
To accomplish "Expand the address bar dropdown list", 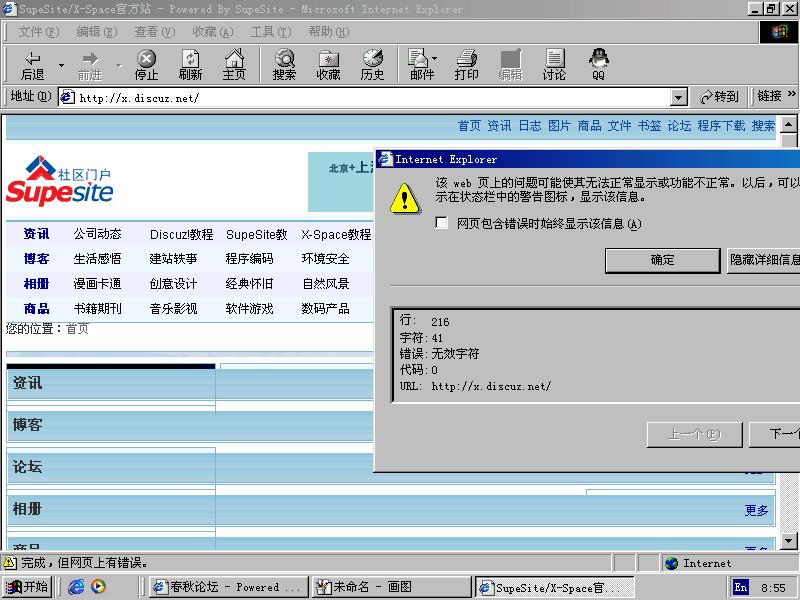I will (679, 97).
